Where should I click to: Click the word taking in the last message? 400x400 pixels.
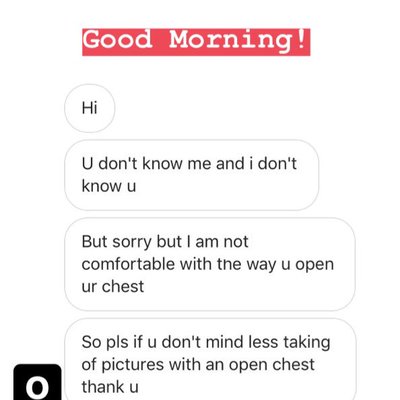click(x=307, y=343)
